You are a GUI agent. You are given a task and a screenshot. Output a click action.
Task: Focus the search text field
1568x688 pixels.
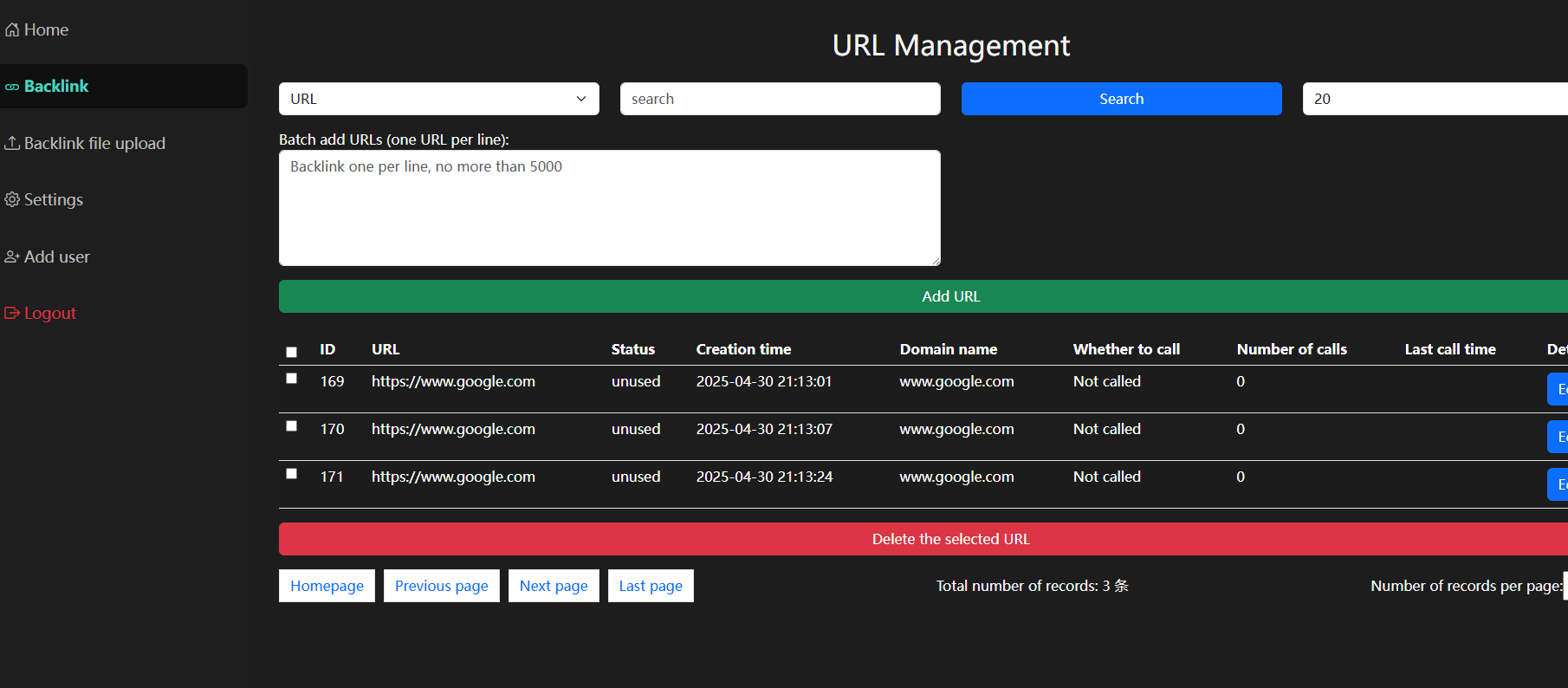(x=780, y=99)
